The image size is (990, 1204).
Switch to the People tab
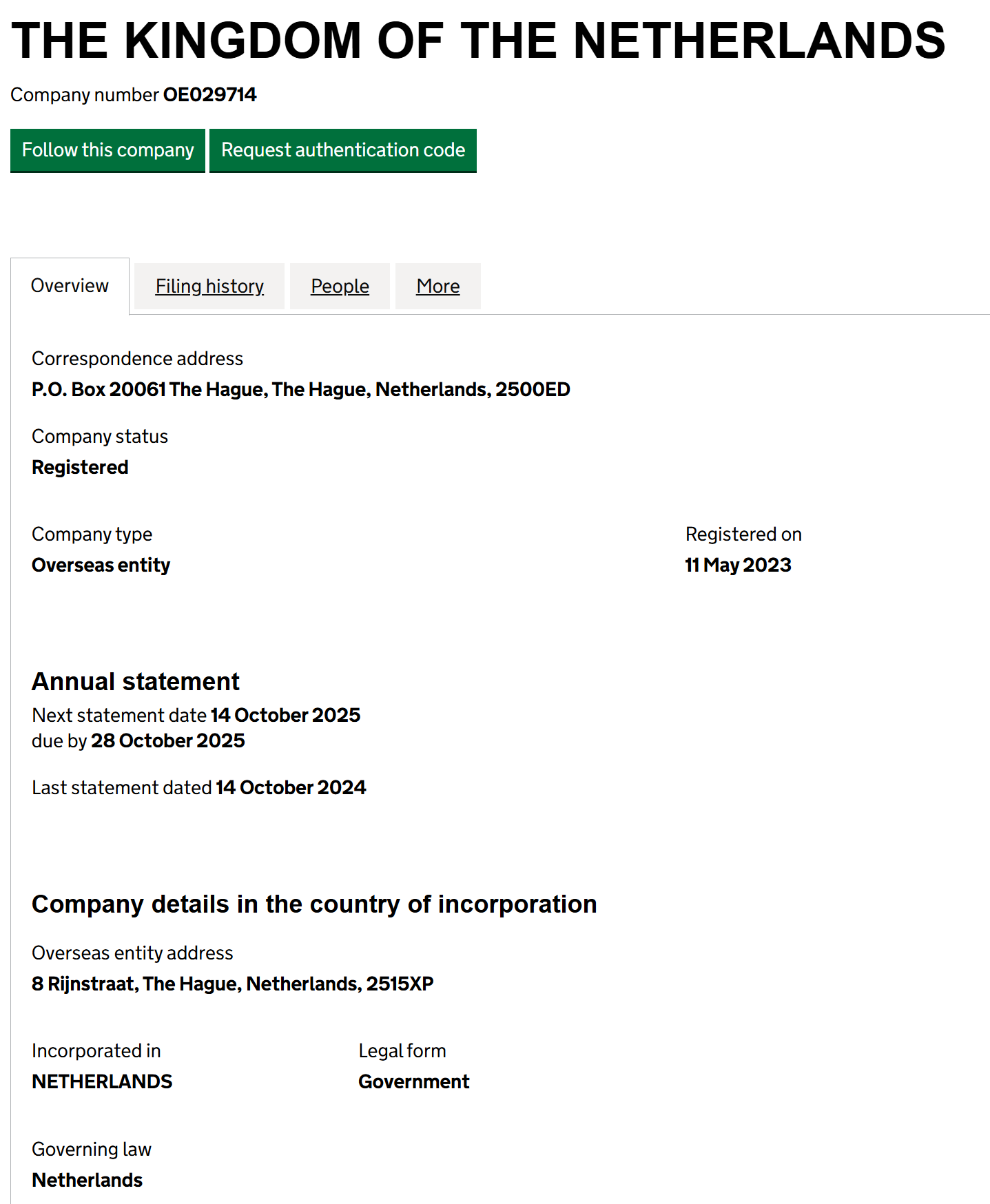[x=340, y=286]
